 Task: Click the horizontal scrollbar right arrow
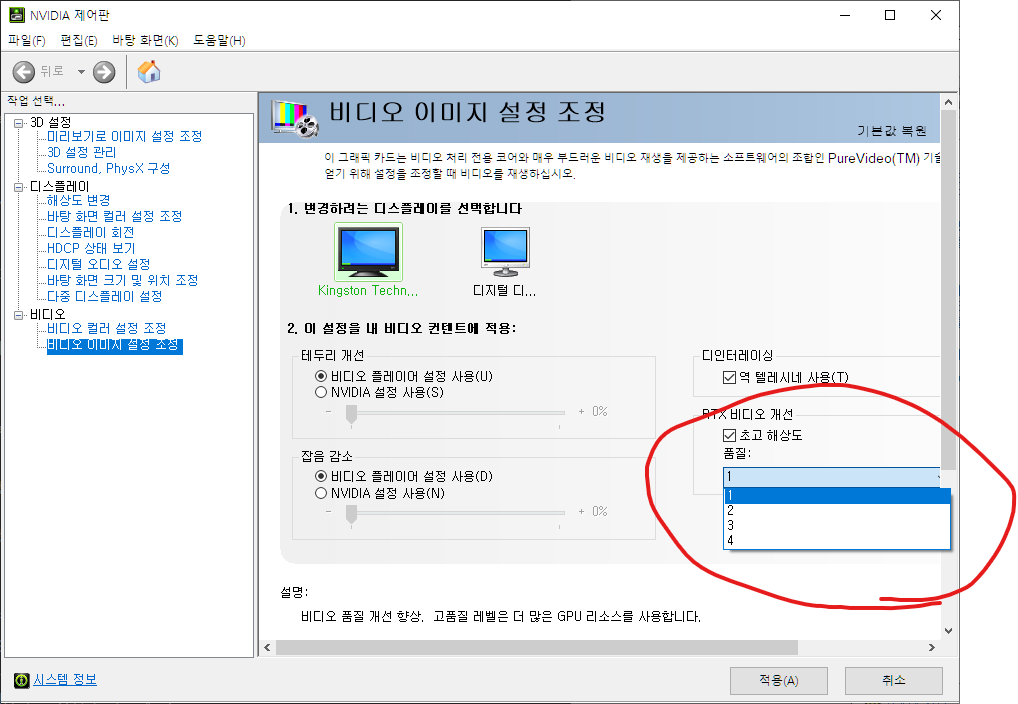click(932, 647)
